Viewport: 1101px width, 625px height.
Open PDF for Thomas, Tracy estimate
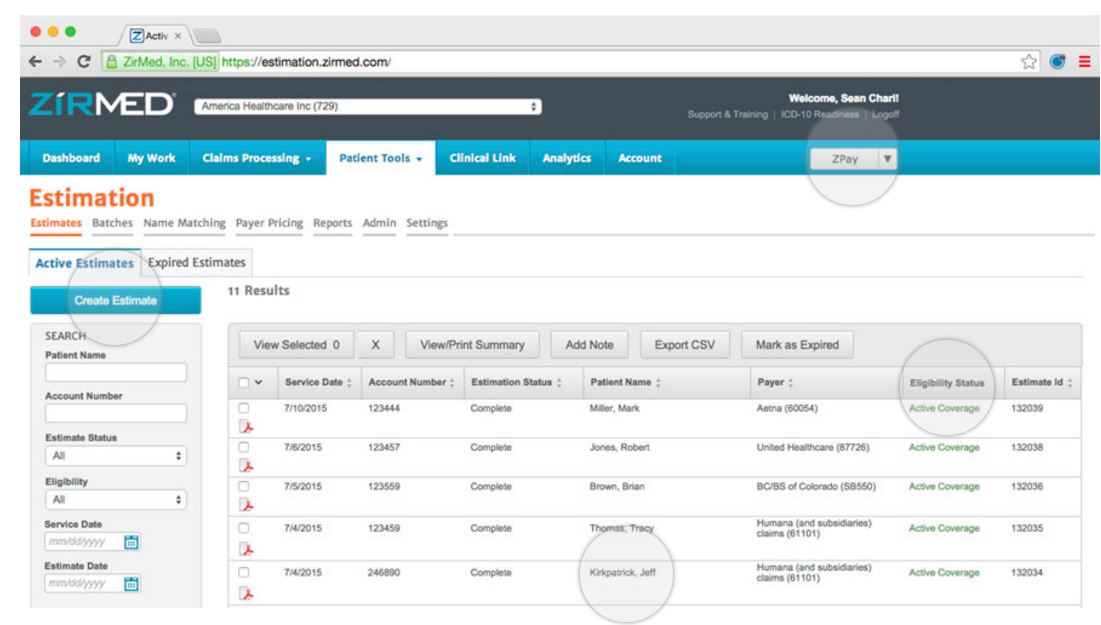pos(246,549)
